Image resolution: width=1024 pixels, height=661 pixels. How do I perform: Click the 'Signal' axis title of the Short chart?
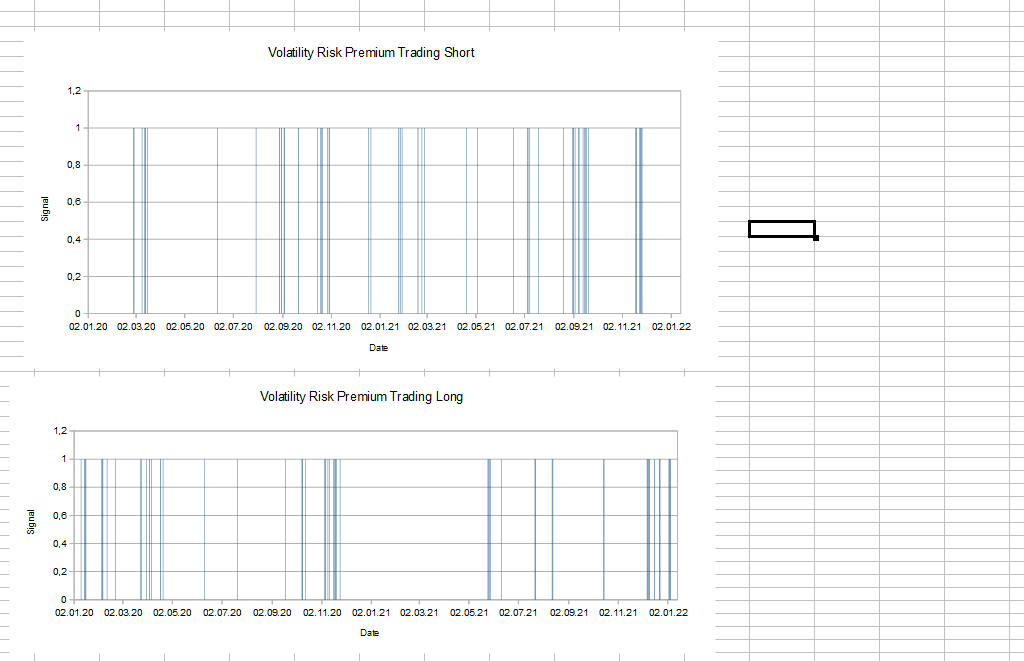click(x=45, y=208)
